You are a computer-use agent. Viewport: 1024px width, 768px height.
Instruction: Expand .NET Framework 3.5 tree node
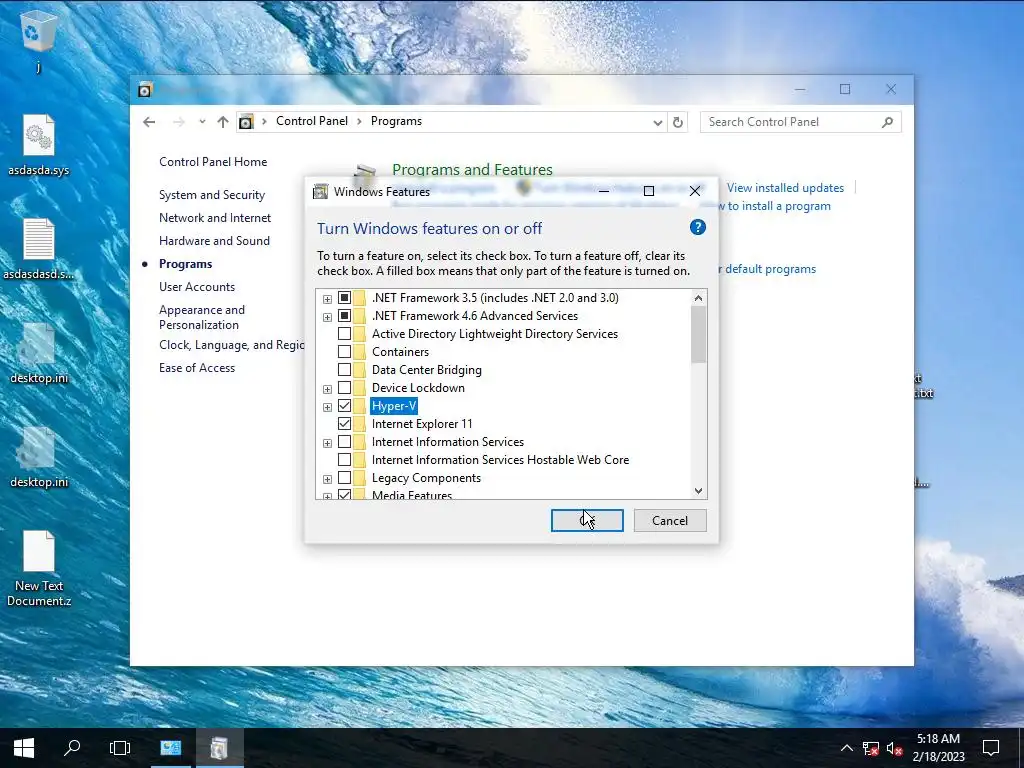327,299
